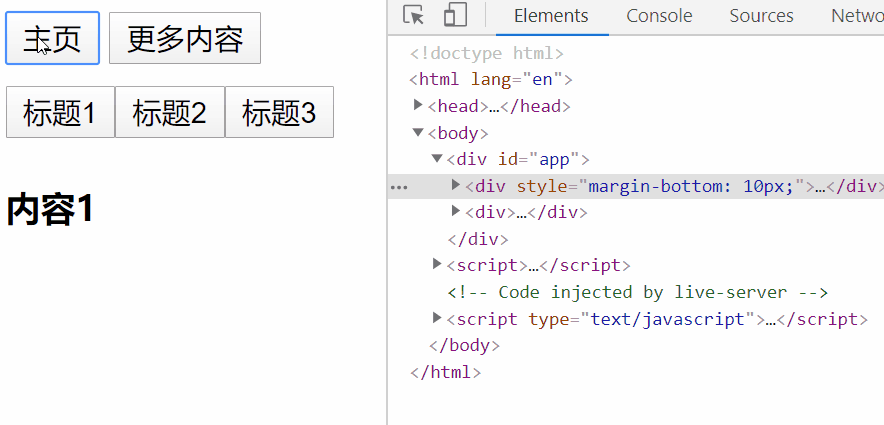Open the Sources tab
884x425 pixels.
point(761,16)
